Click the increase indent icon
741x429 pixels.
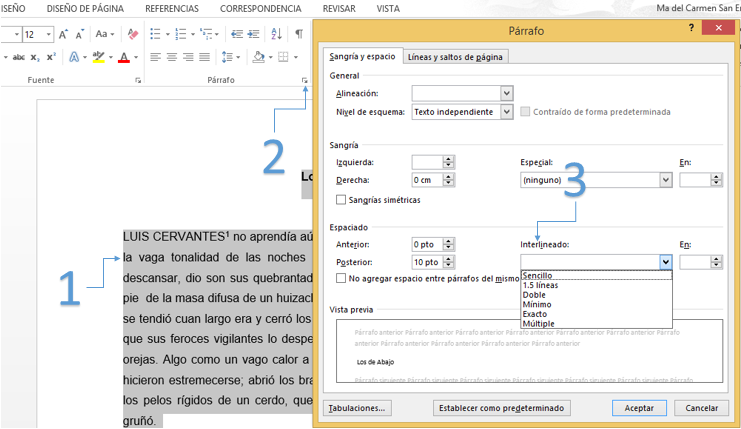(x=253, y=34)
